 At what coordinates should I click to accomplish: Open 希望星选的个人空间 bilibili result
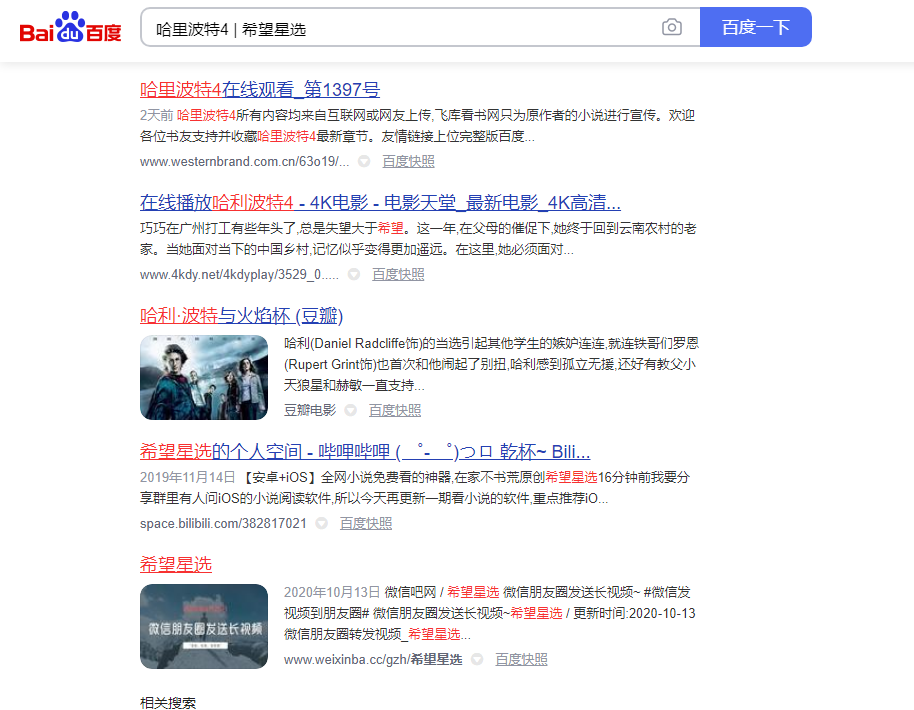[365, 452]
